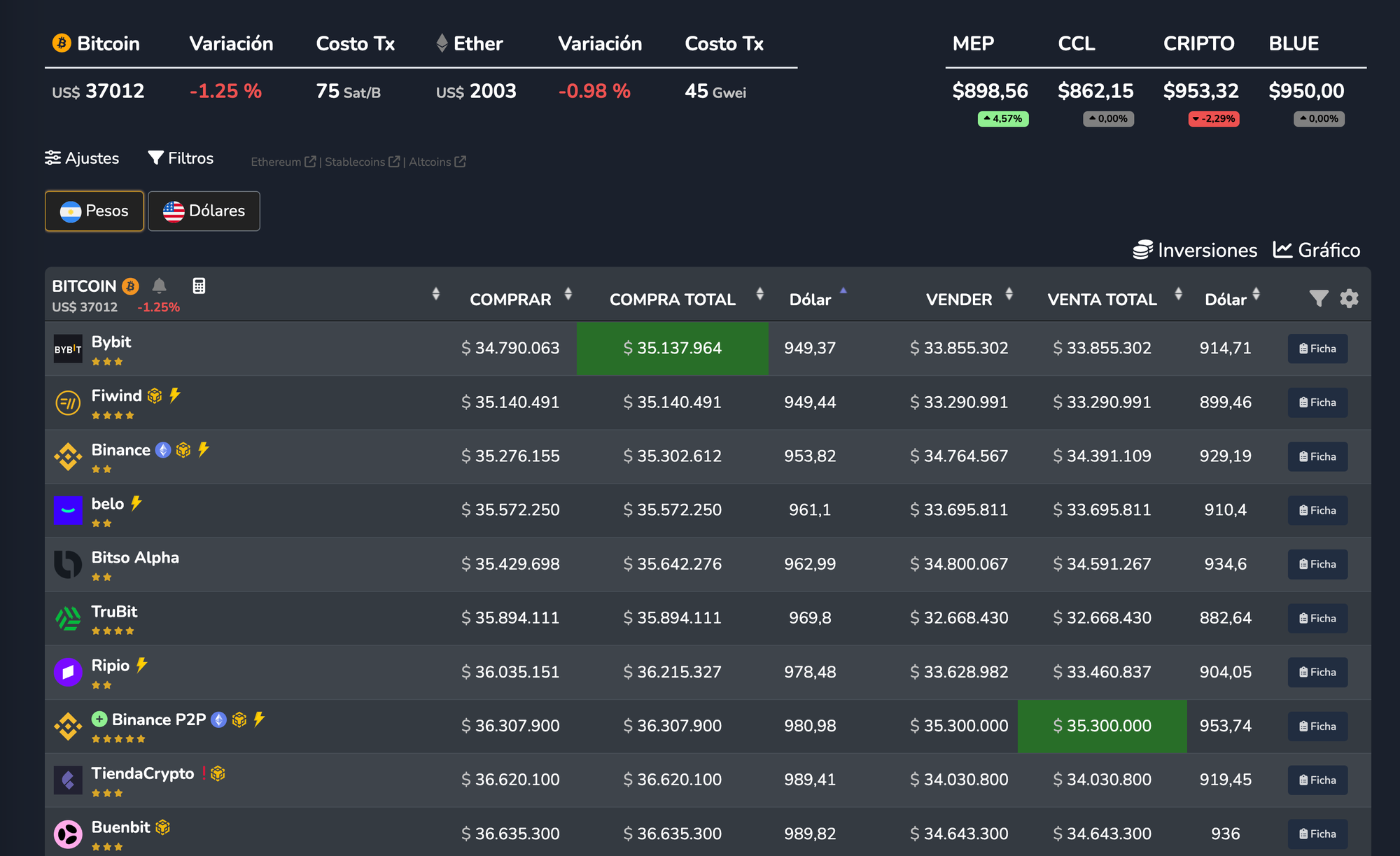Click the Ether diamond icon in the top bar
1400x856 pixels.
442,43
